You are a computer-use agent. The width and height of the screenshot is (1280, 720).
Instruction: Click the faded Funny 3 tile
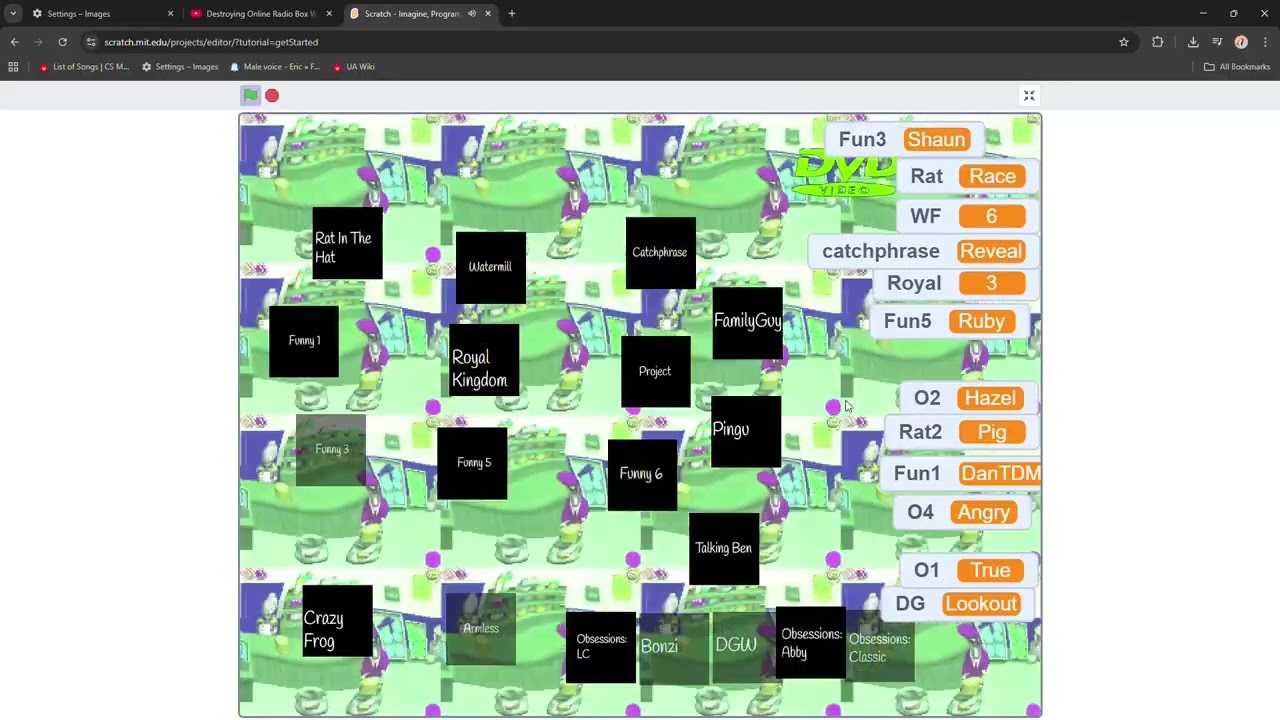(331, 450)
